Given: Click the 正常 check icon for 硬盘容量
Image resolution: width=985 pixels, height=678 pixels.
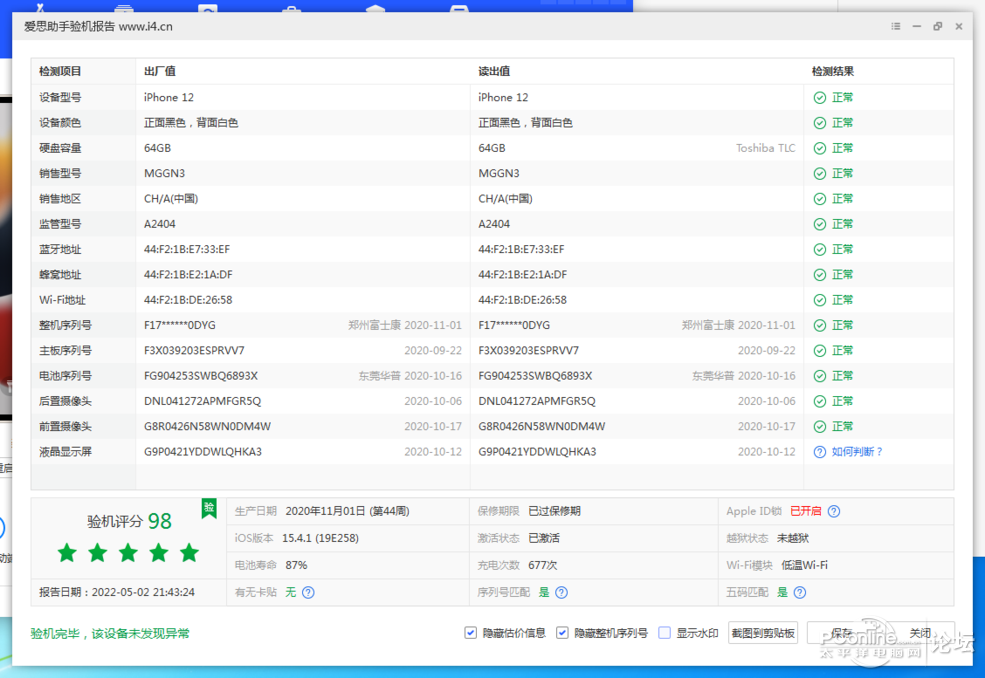Looking at the screenshot, I should coord(820,148).
